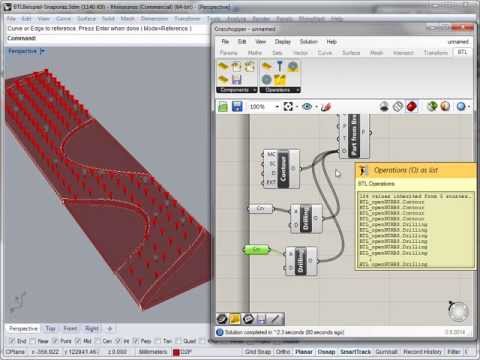Pencil icon in bottom-left canvas widget bar
The height and width of the screenshot is (360, 480).
click(x=275, y=319)
